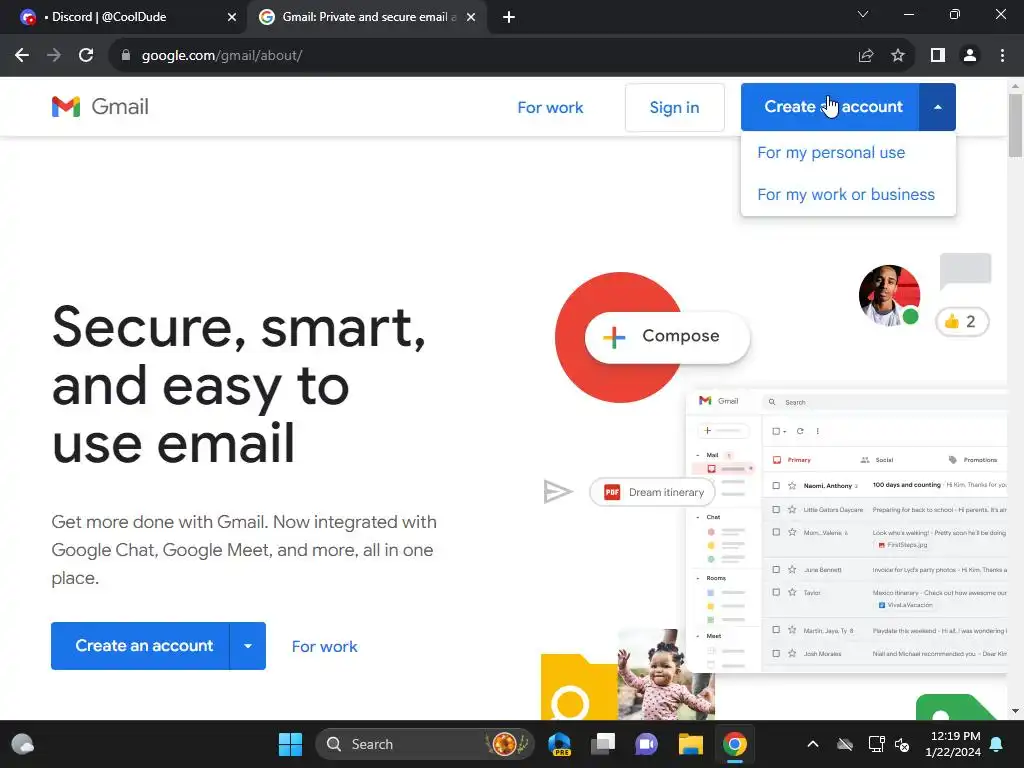Open Chrome three-dot menu

point(1002,56)
